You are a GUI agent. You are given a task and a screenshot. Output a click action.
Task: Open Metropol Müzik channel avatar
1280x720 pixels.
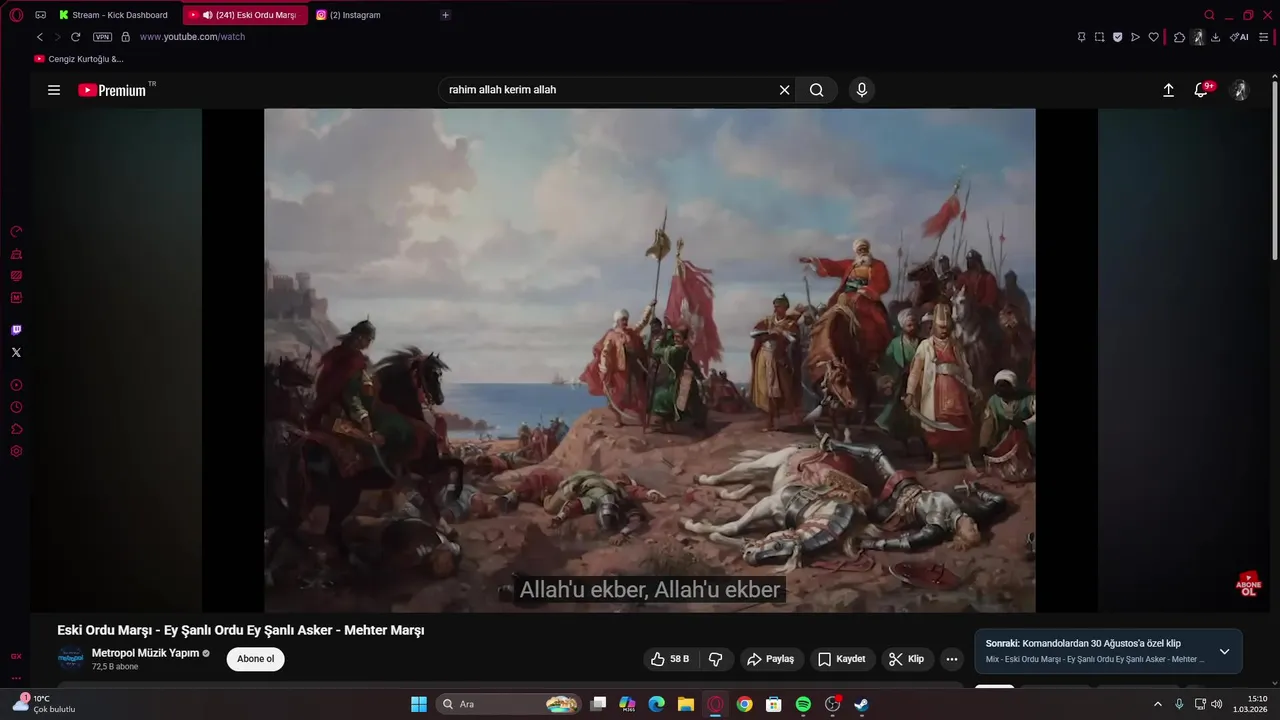70,659
